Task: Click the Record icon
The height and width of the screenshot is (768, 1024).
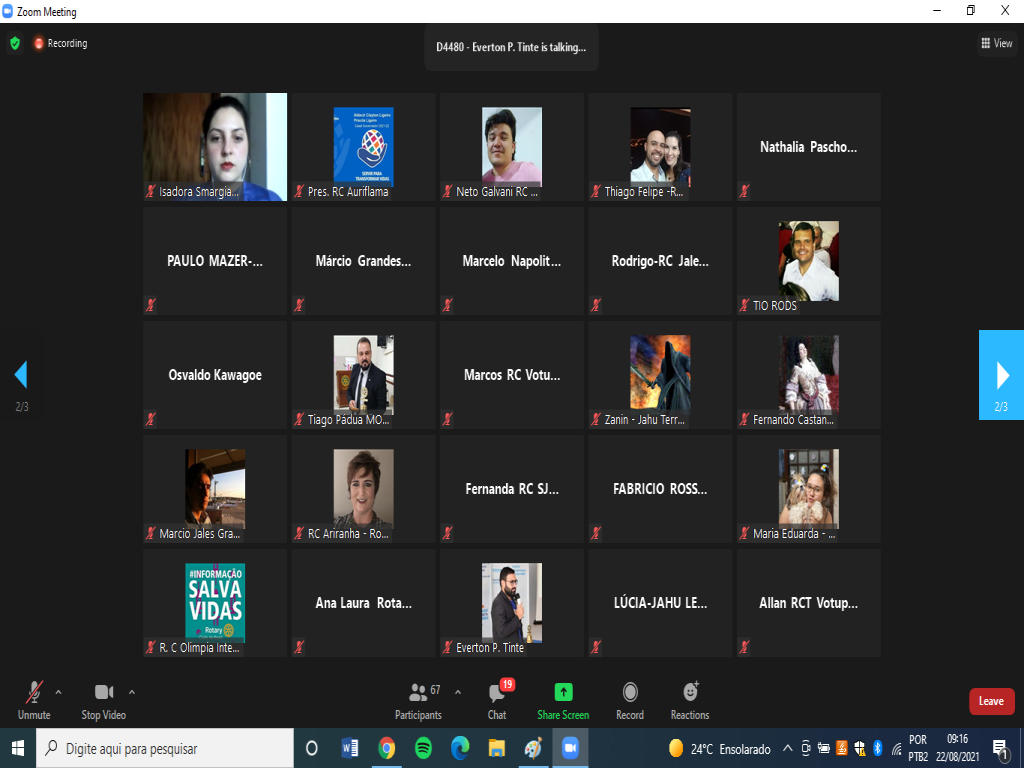Action: 630,692
